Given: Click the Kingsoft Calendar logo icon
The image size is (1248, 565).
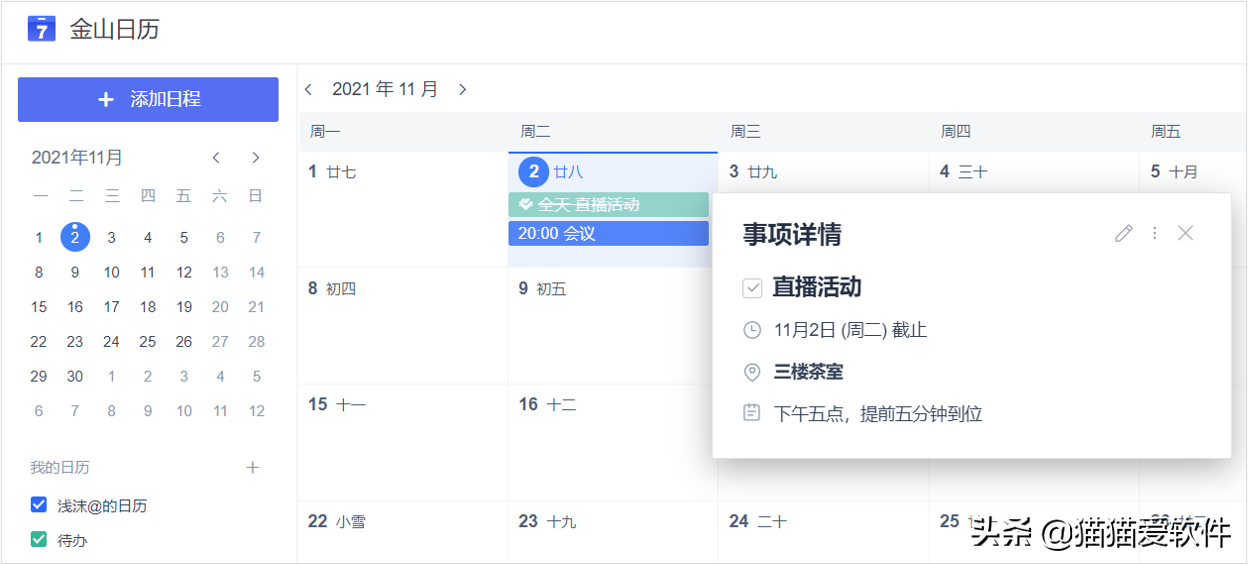Looking at the screenshot, I should click(41, 29).
